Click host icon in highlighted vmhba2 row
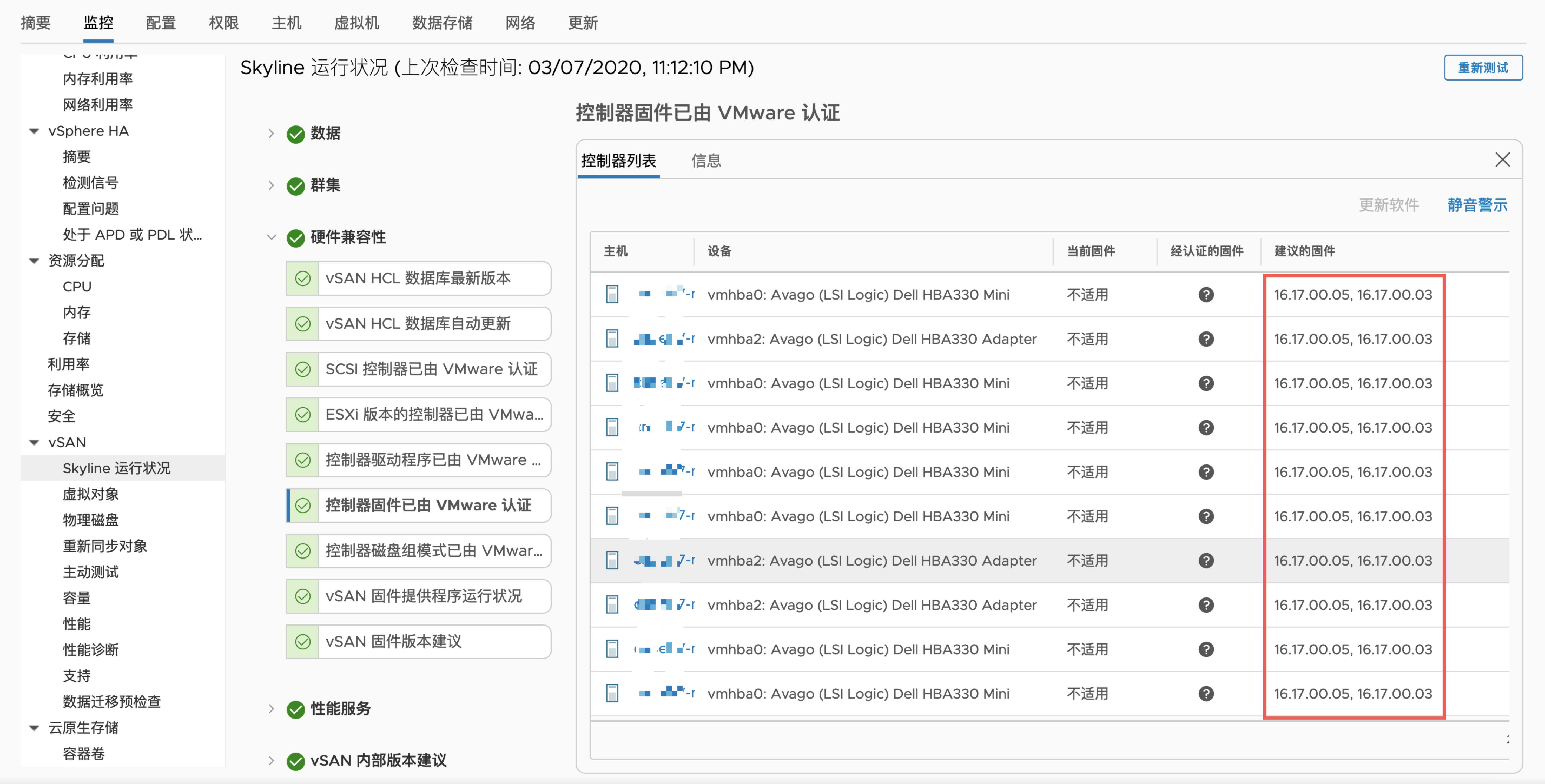This screenshot has height=784, width=1545. [612, 560]
